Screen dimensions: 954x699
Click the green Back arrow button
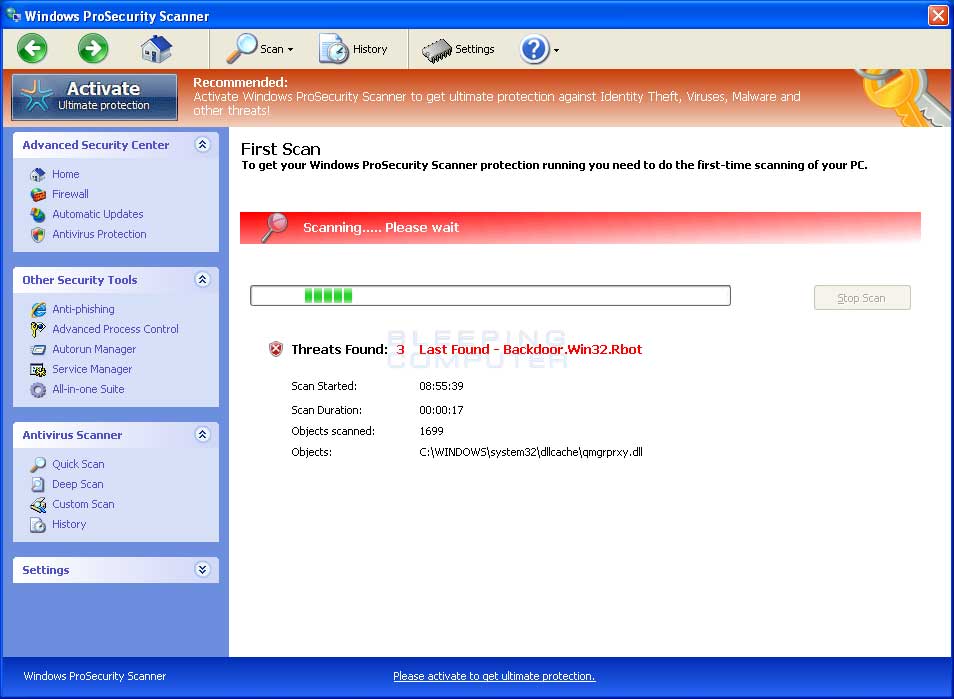pos(32,49)
